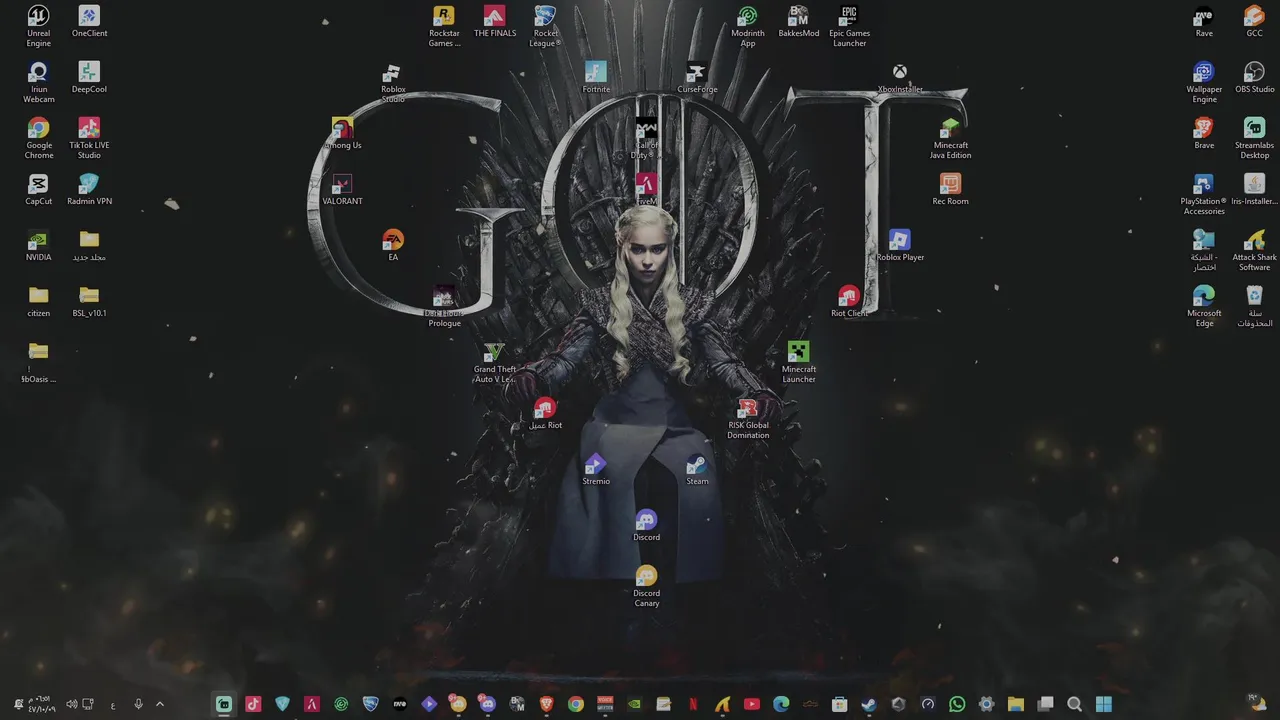Open Attack Shark Software shortcut
Viewport: 1280px width, 720px height.
coord(1254,250)
